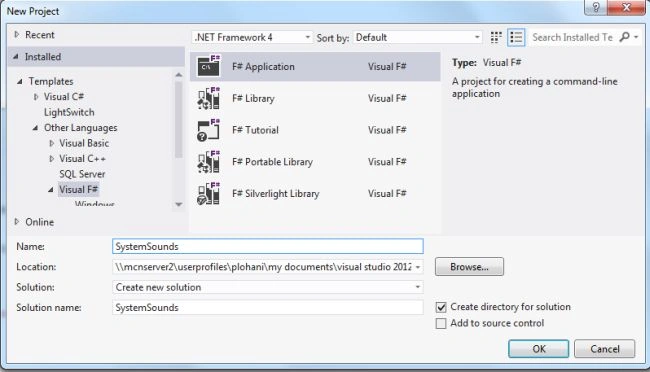
Task: Click the Solution name input field
Action: point(268,307)
